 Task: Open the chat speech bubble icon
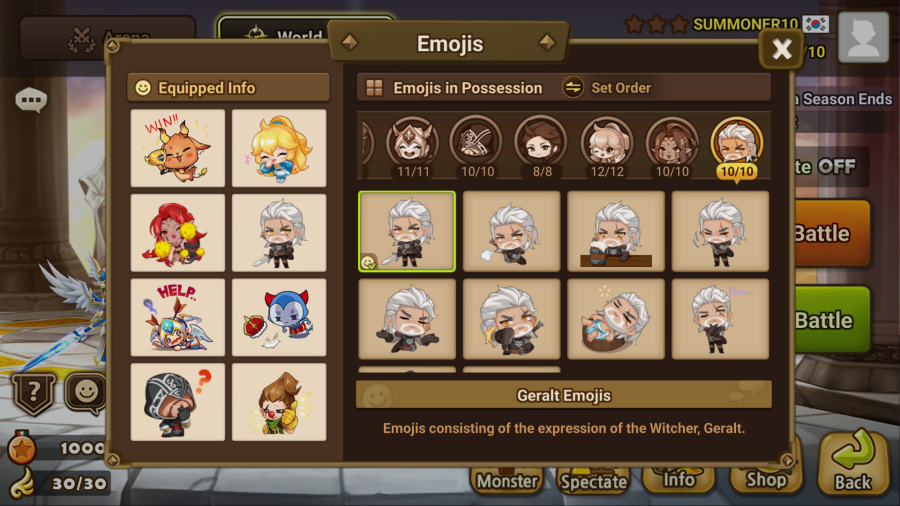click(x=31, y=100)
